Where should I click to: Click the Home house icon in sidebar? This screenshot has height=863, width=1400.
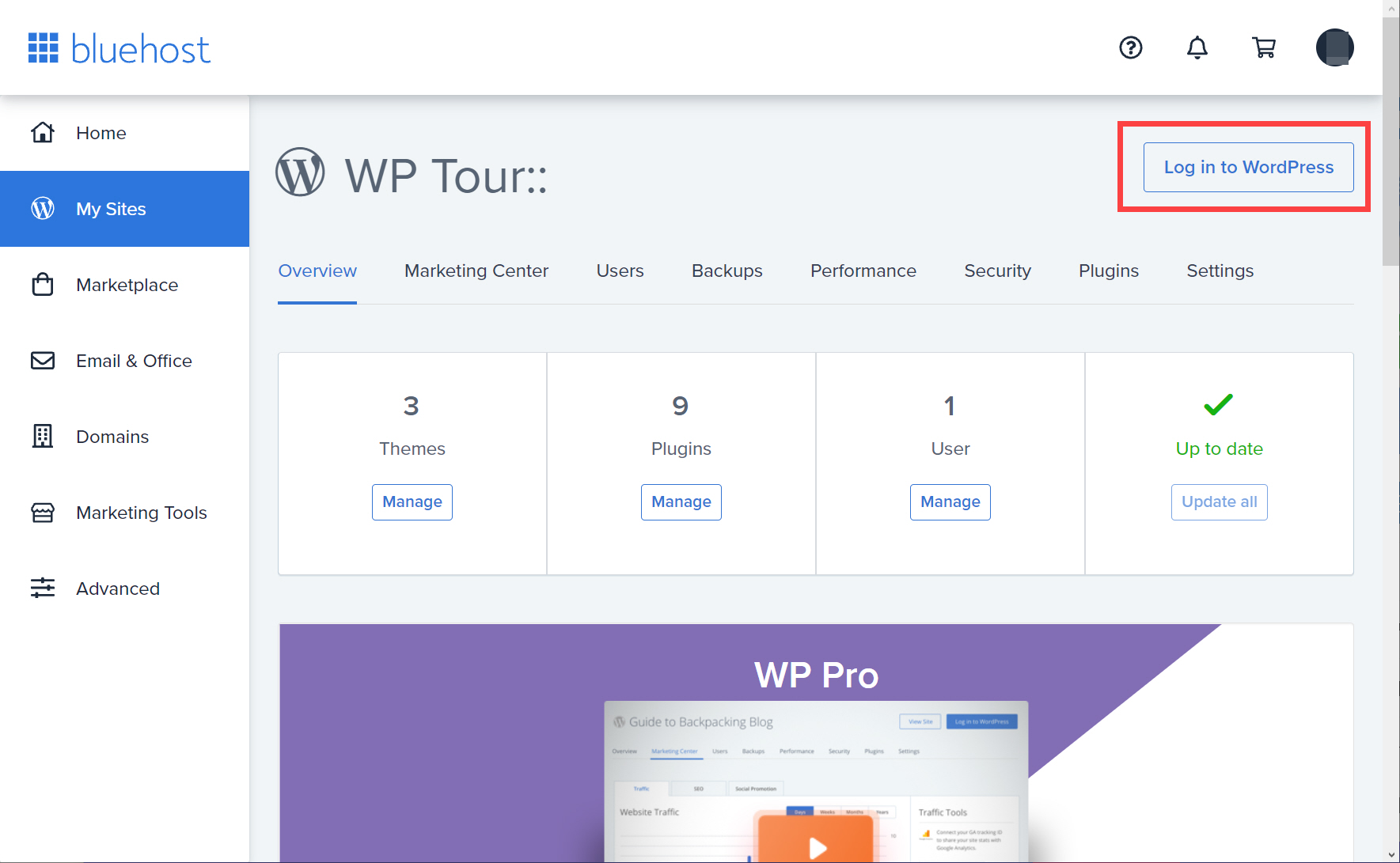pos(43,132)
